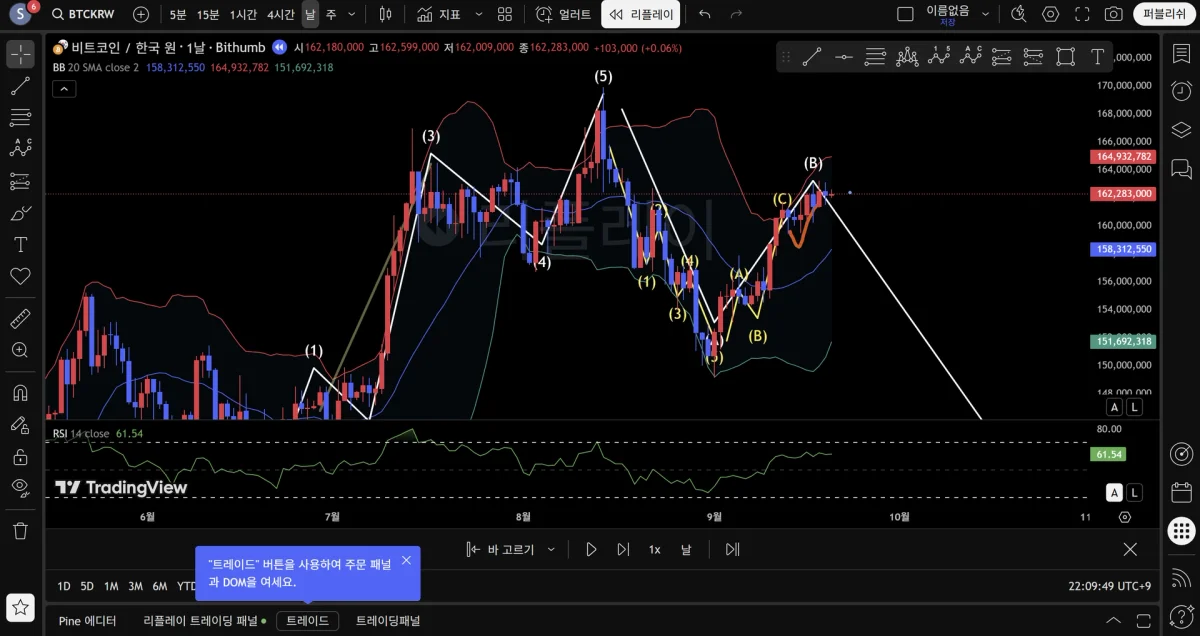
Task: Open the alerts clock icon in right sidebar
Action: pos(1180,90)
